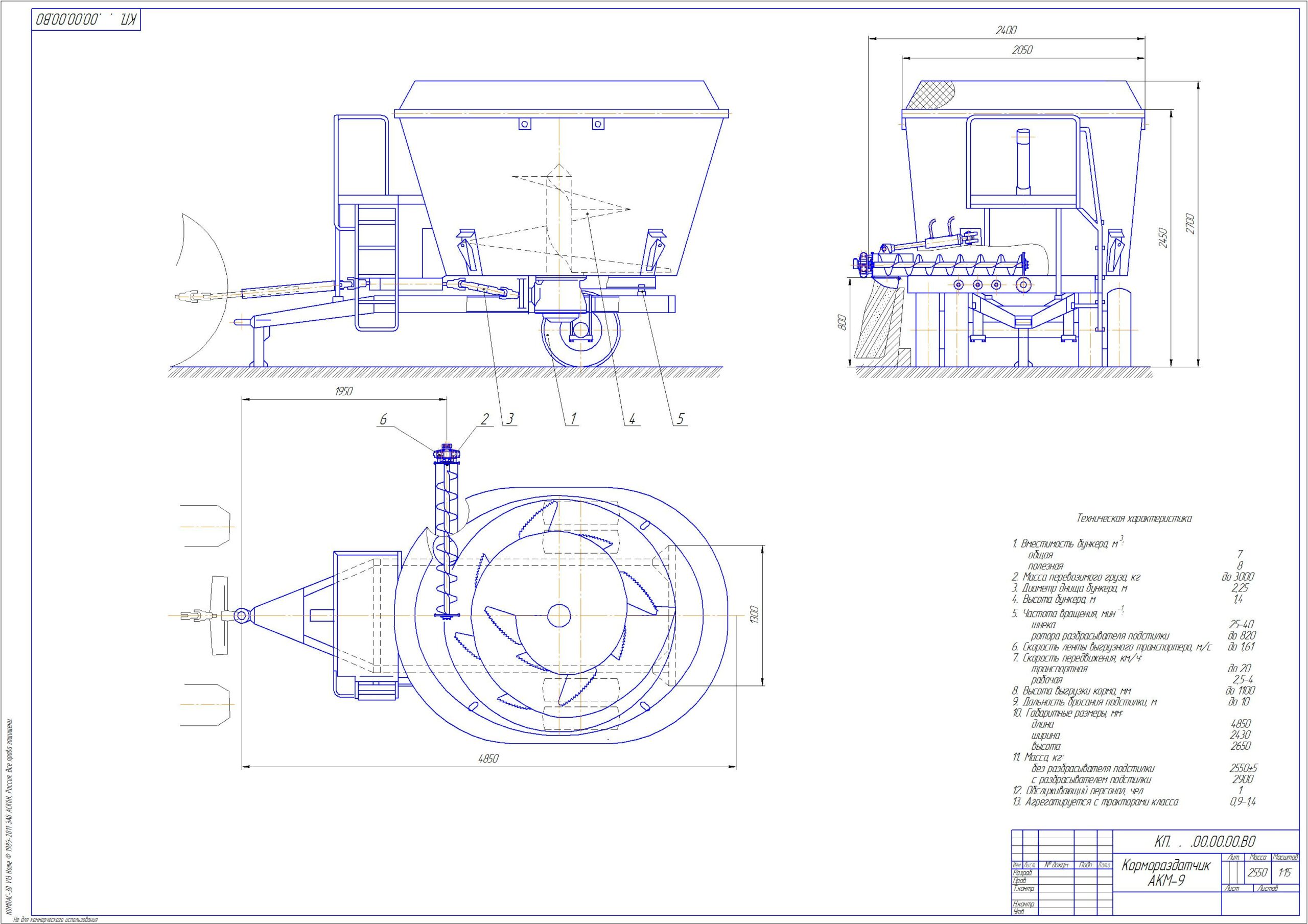Click the "2550±5" mass value

1244,769
